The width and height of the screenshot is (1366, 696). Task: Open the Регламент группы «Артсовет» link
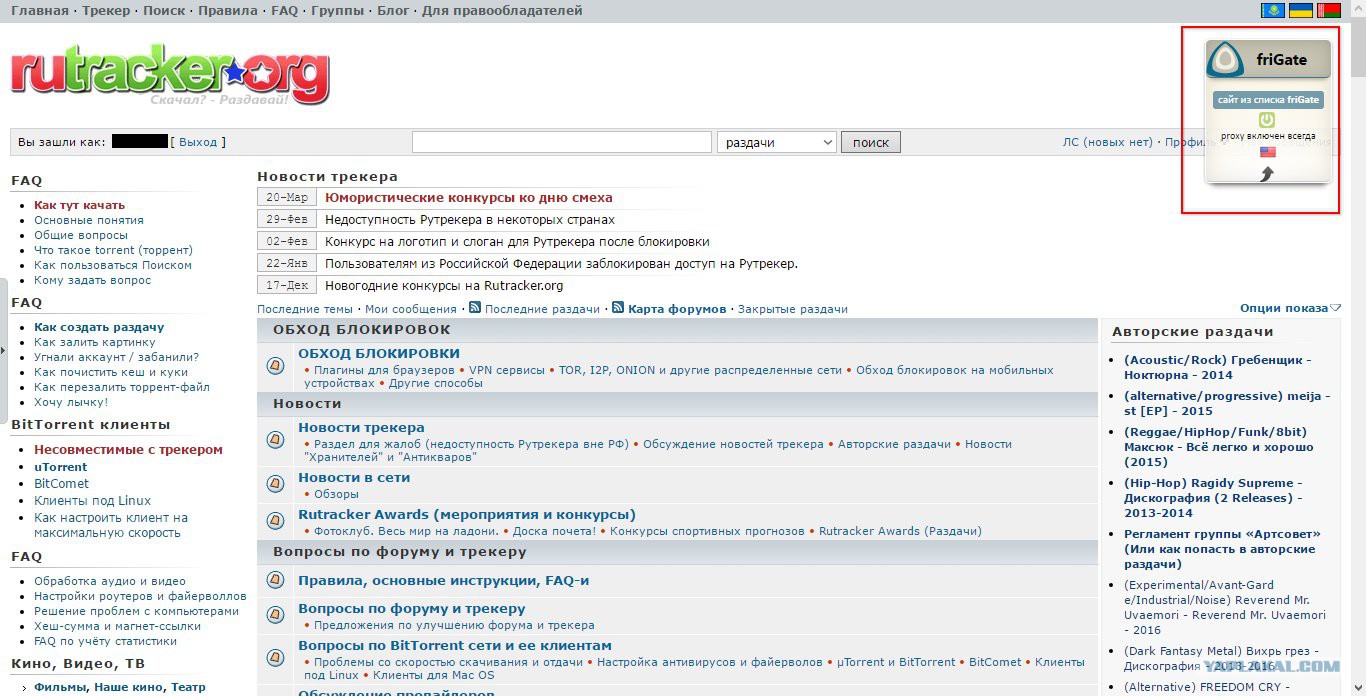tap(1222, 549)
